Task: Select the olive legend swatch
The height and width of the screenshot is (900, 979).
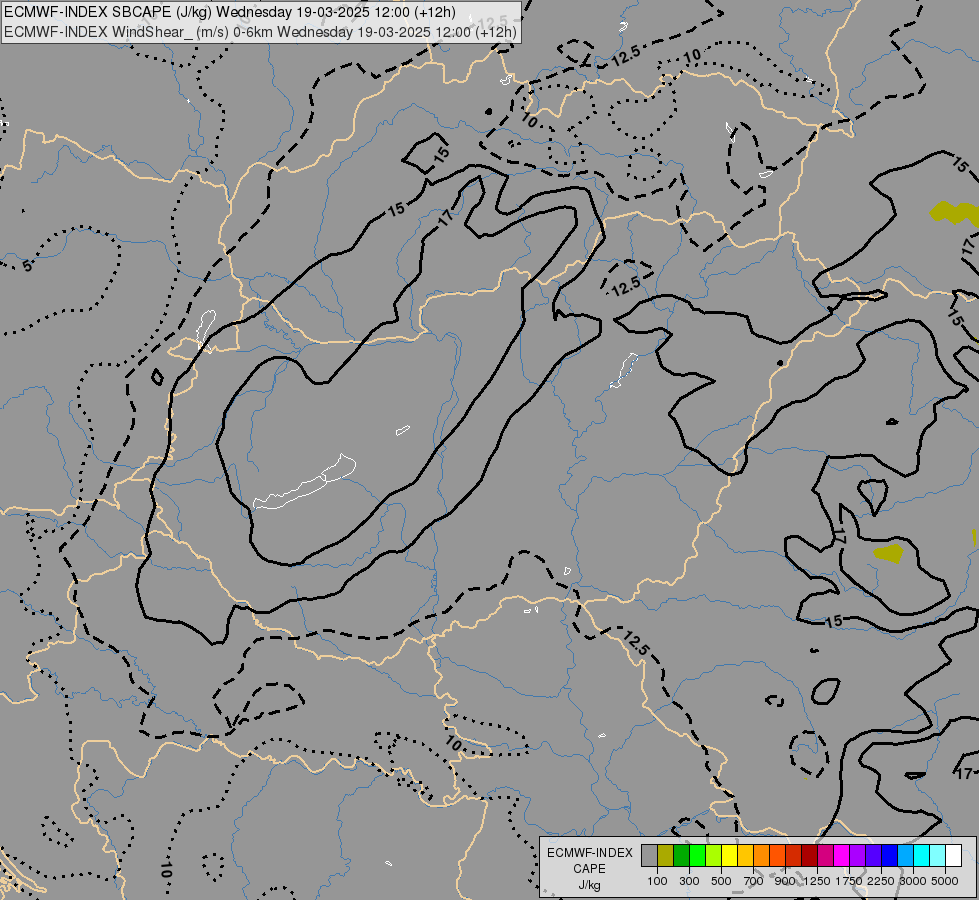Action: click(x=665, y=855)
